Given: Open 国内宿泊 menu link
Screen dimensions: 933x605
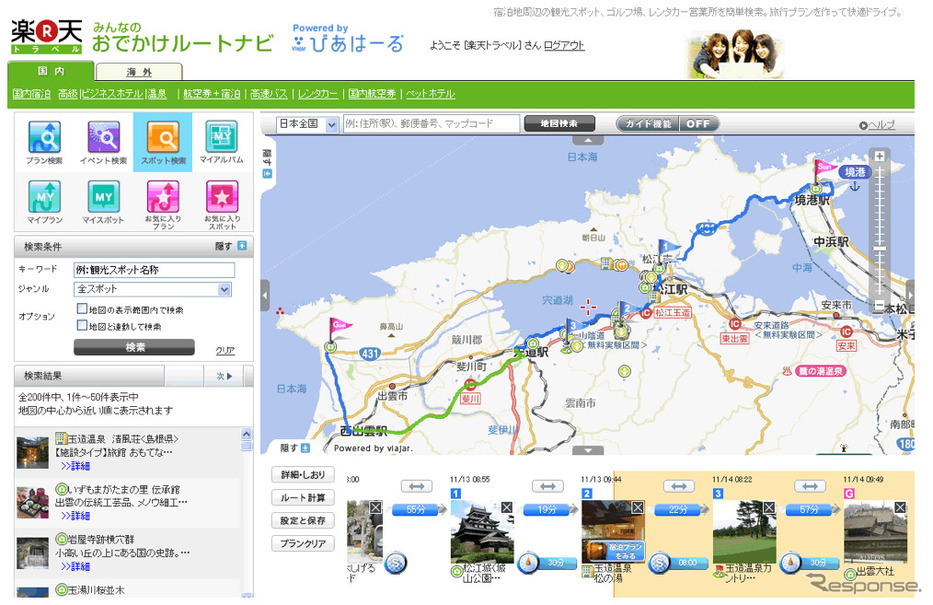Looking at the screenshot, I should [32, 94].
